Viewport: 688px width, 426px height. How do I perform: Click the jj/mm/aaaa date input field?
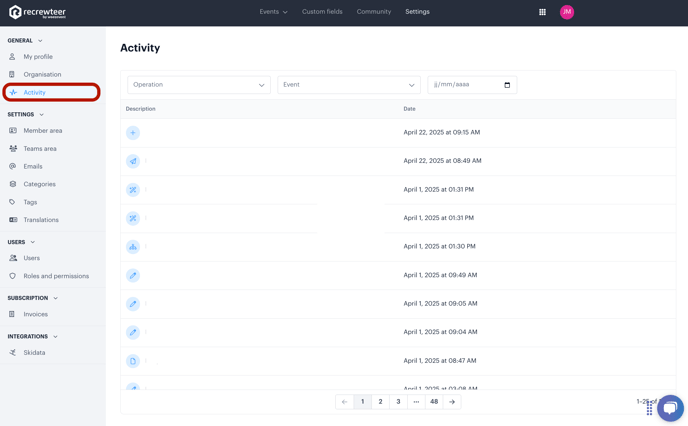click(x=472, y=85)
